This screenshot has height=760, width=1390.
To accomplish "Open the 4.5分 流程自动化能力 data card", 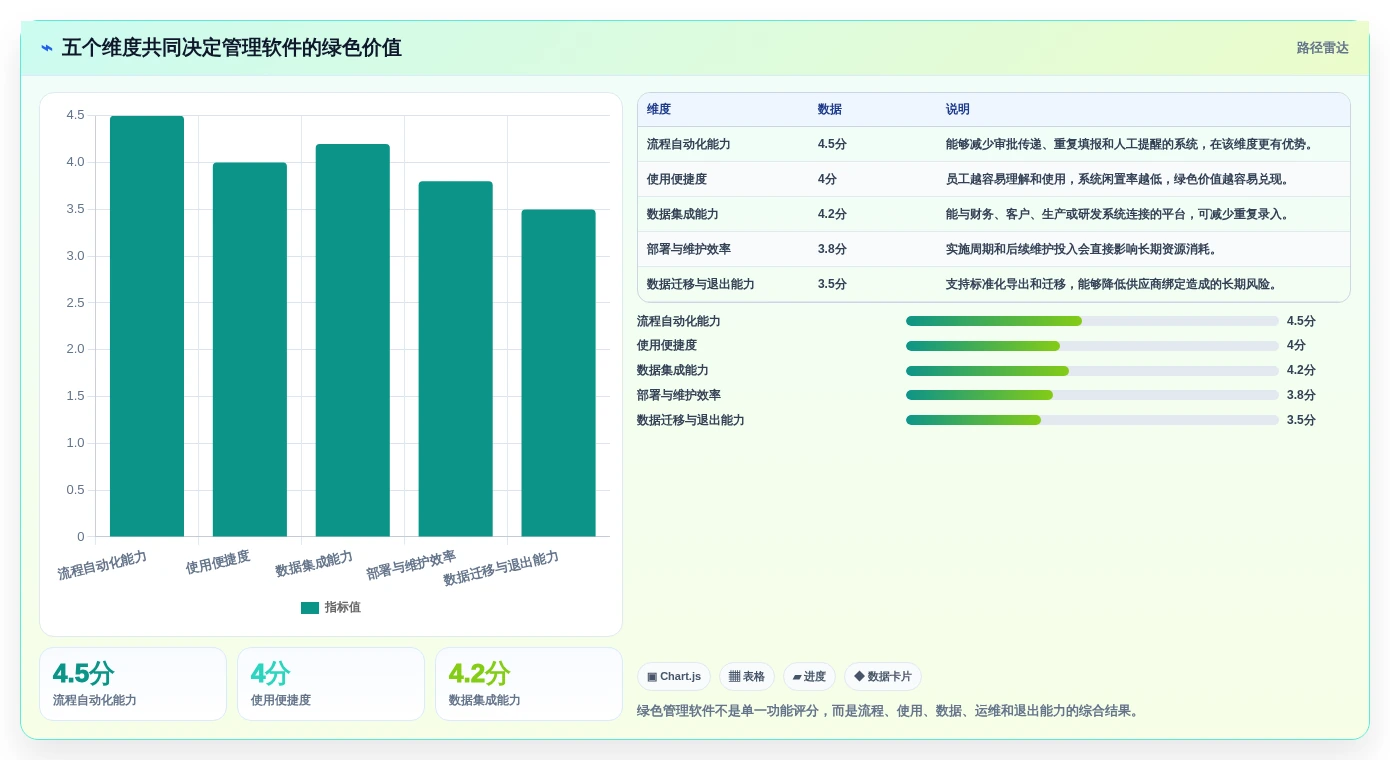I will point(133,684).
